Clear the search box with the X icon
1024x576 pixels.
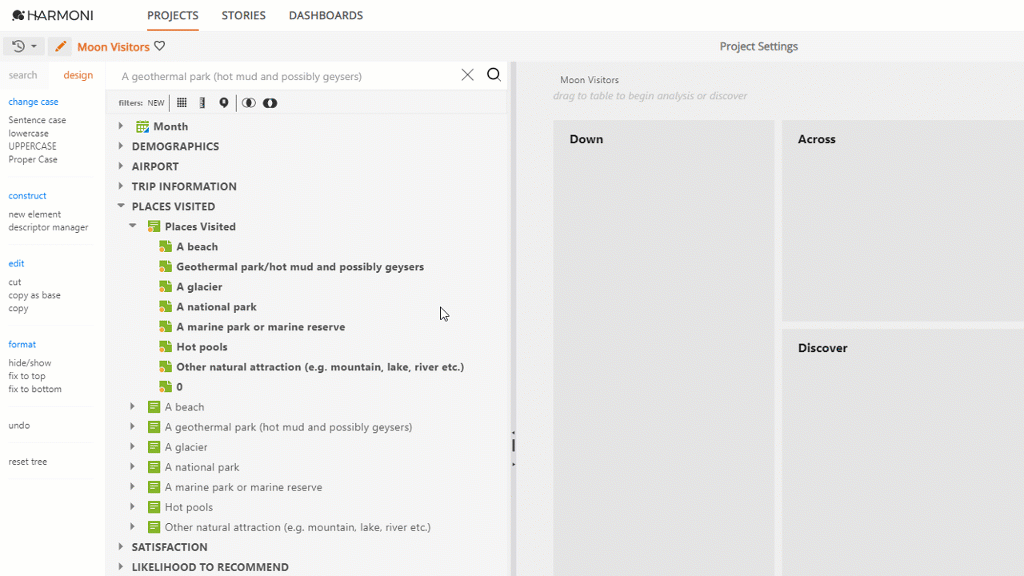468,75
